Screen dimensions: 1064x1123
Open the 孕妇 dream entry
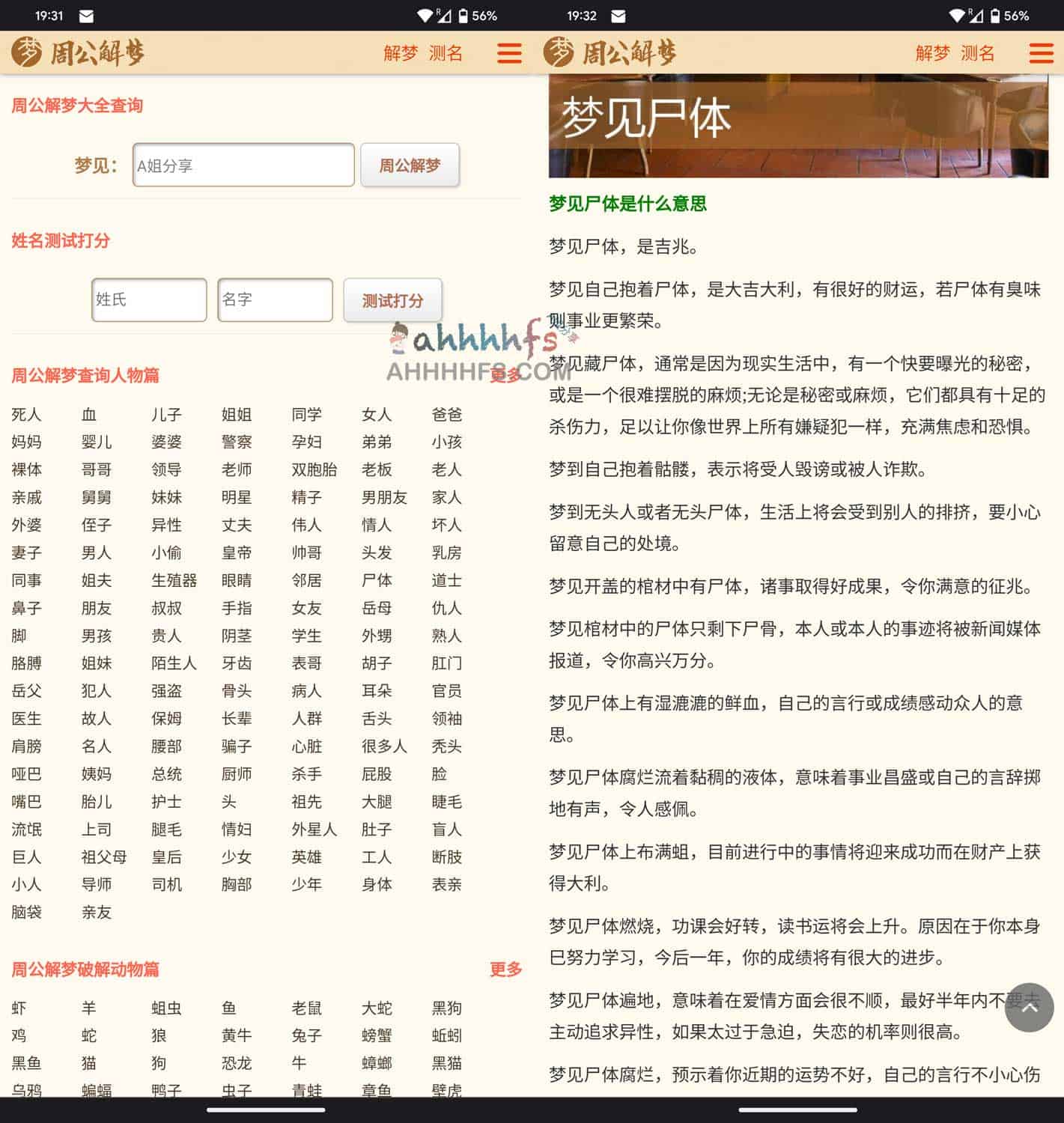pyautogui.click(x=306, y=442)
